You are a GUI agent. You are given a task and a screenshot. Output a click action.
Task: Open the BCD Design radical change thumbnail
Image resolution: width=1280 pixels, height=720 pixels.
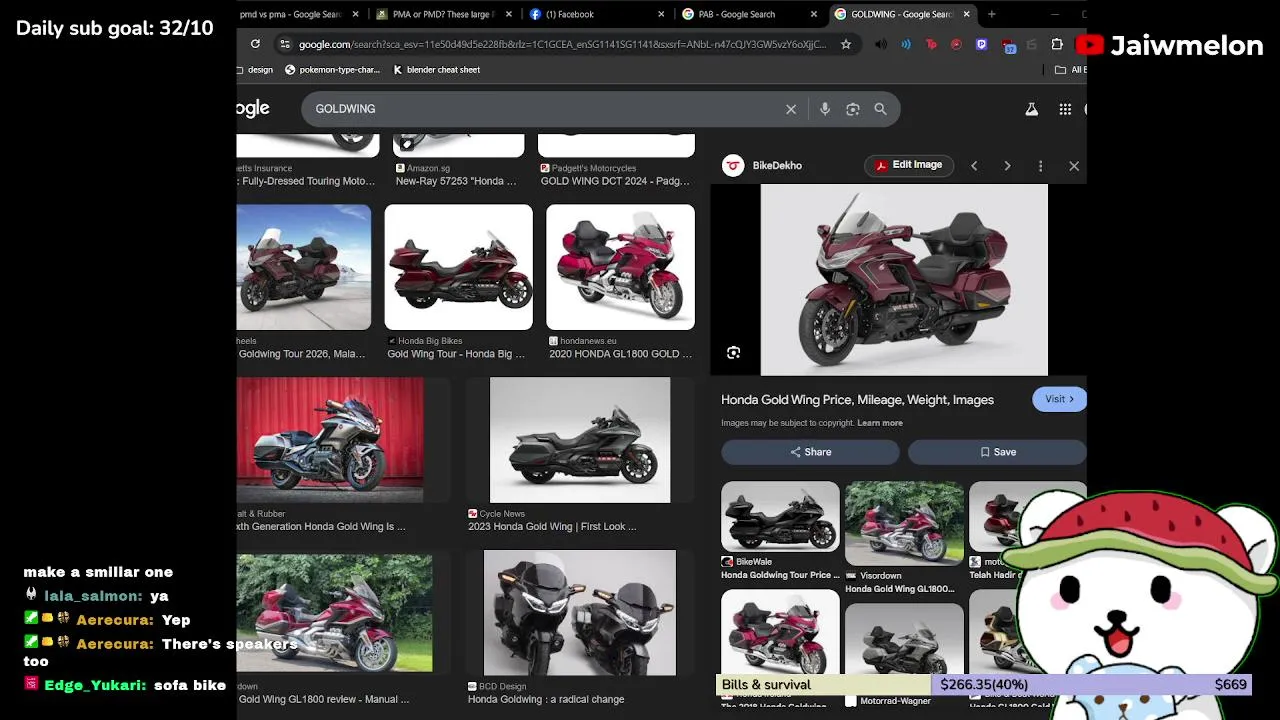(x=580, y=613)
